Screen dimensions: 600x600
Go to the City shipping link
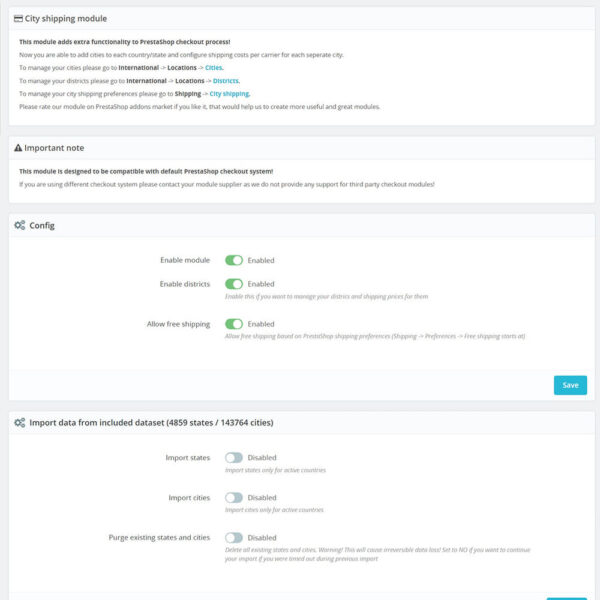coord(229,93)
